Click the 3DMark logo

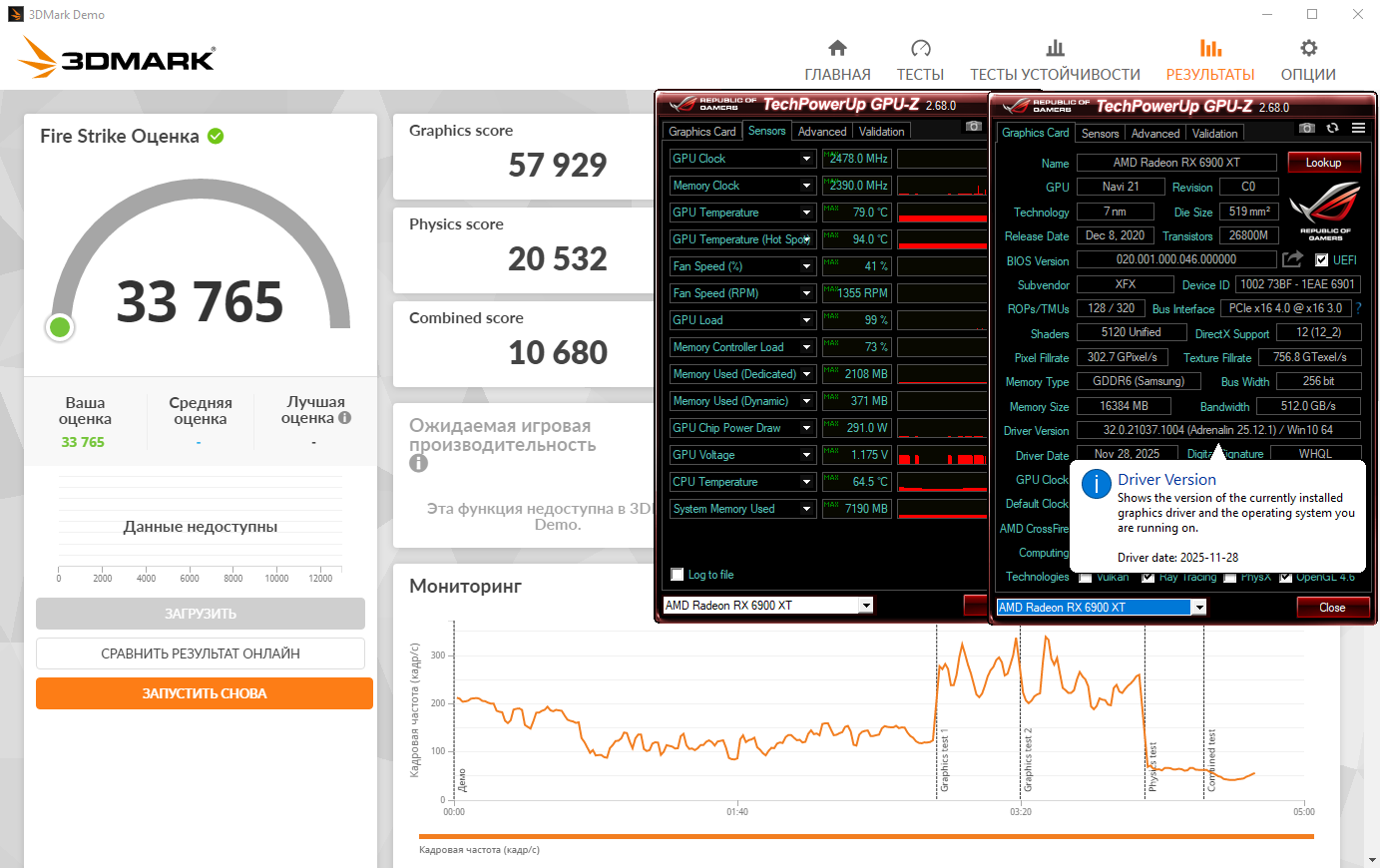pyautogui.click(x=117, y=58)
